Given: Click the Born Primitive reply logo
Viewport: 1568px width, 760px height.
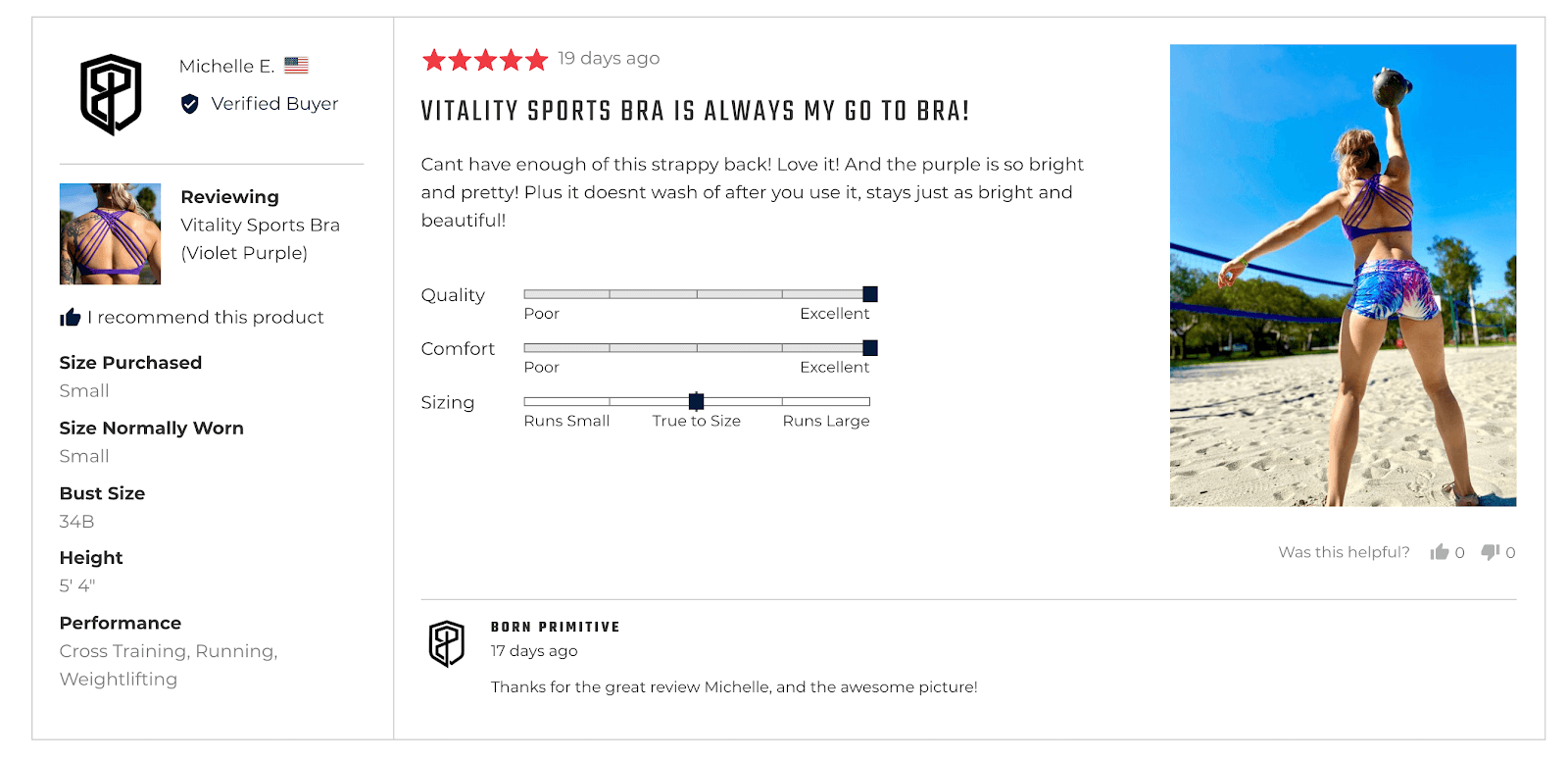Looking at the screenshot, I should 447,643.
